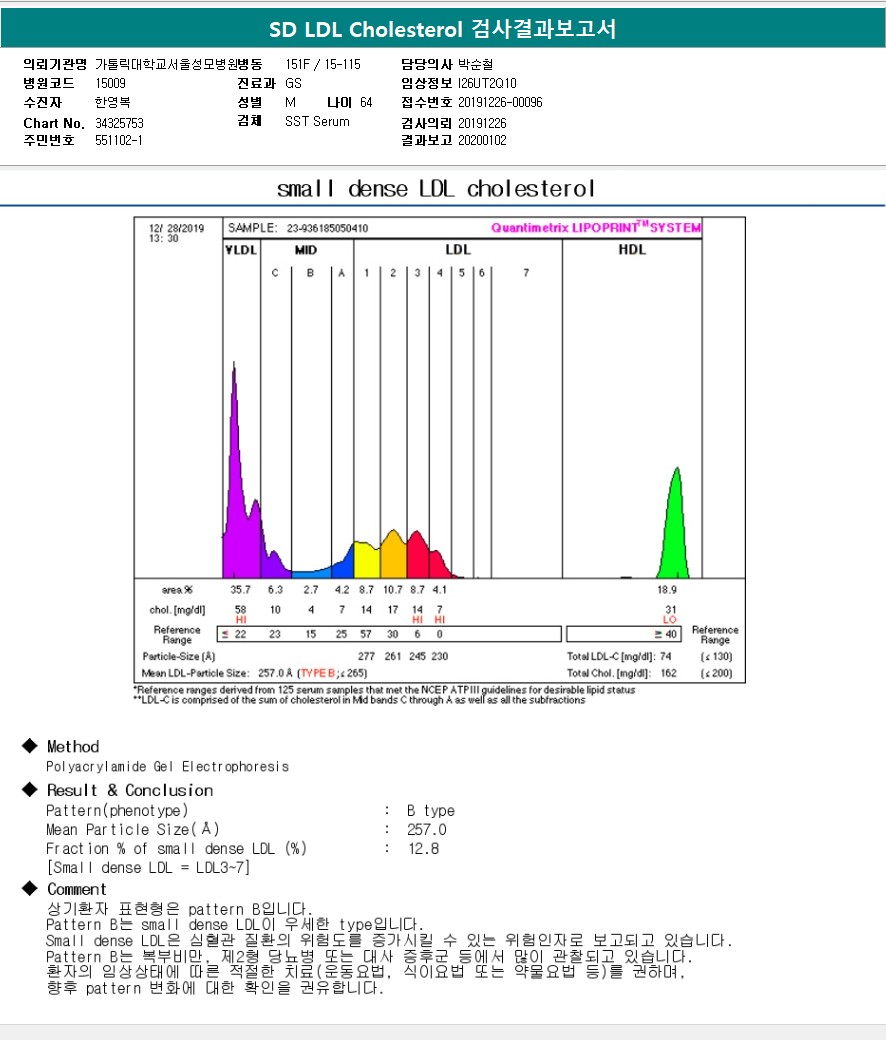The width and height of the screenshot is (886, 1040).
Task: Click the small dense LDL cholesterol heading
Action: tap(436, 189)
